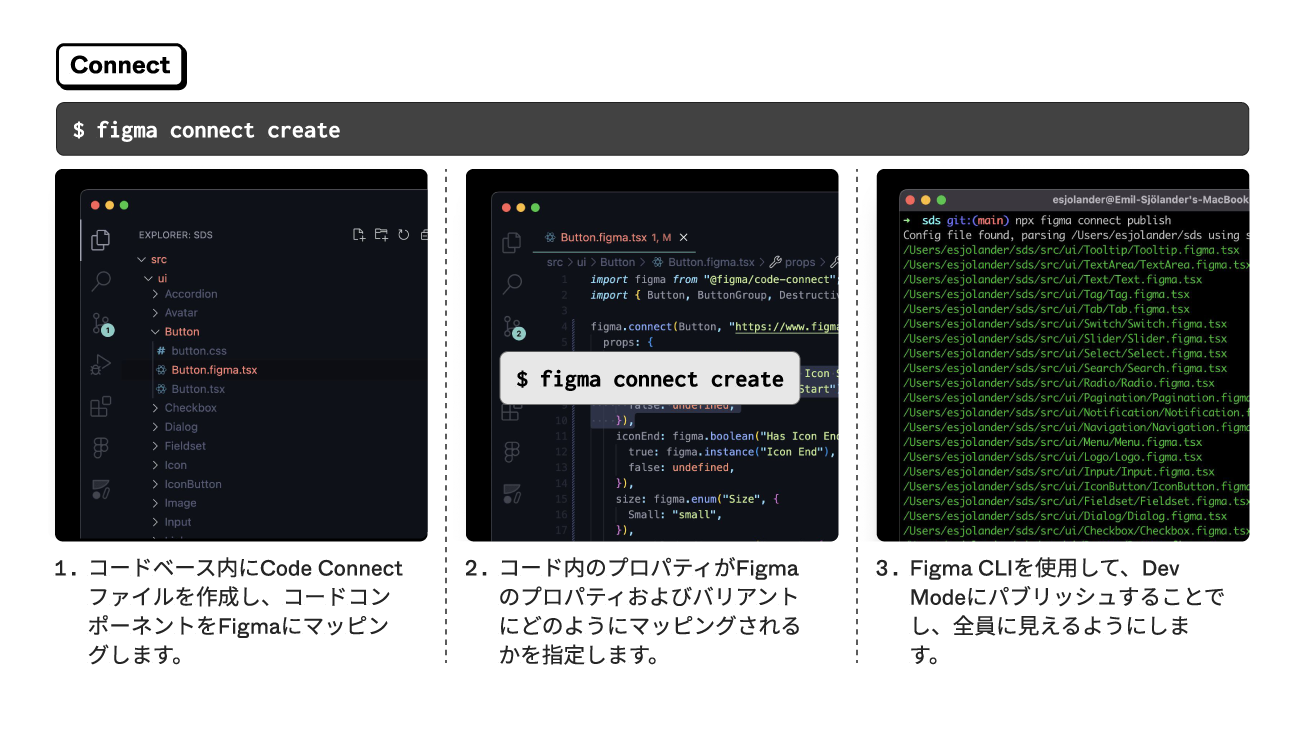The height and width of the screenshot is (731, 1300).
Task: Click Search icon in middle editor window
Action: coord(512,284)
